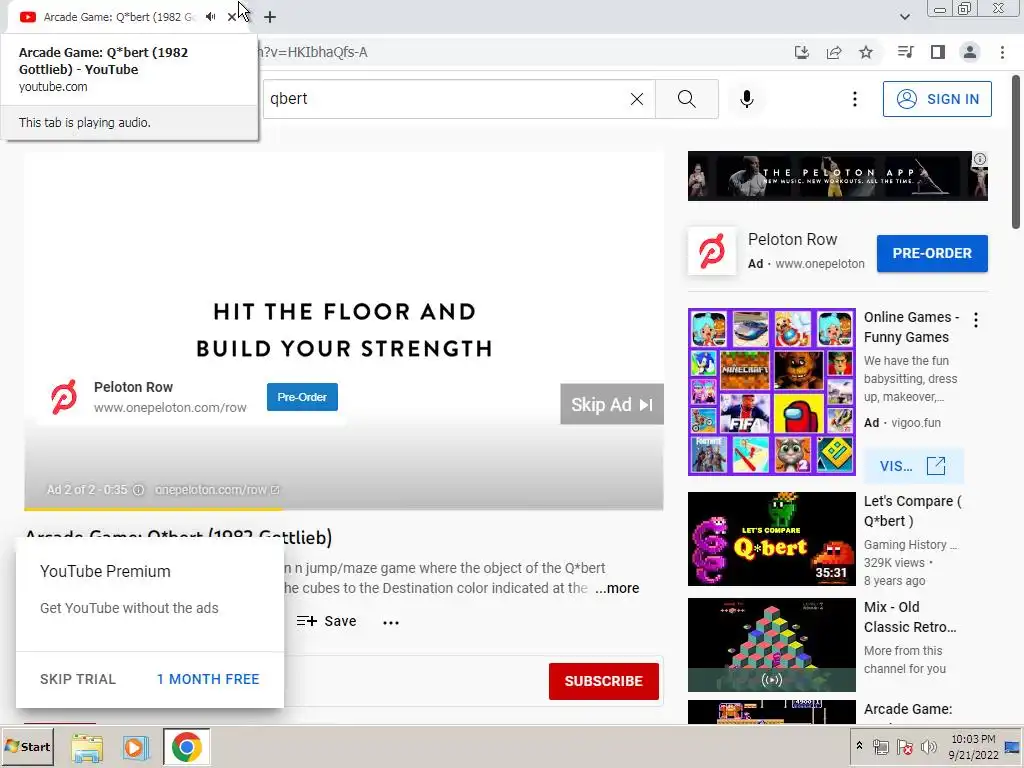Click the ad info icon beside Ad 2 of 2
Viewport: 1024px width, 768px height.
tap(138, 490)
